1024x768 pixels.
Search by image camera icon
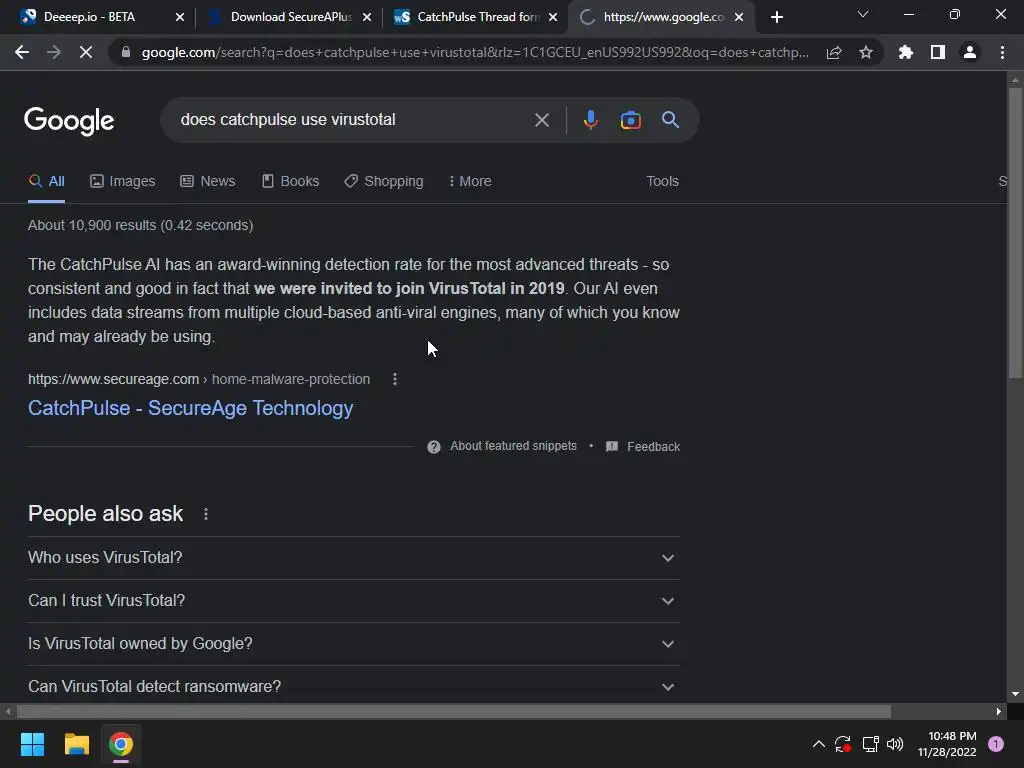coord(630,120)
